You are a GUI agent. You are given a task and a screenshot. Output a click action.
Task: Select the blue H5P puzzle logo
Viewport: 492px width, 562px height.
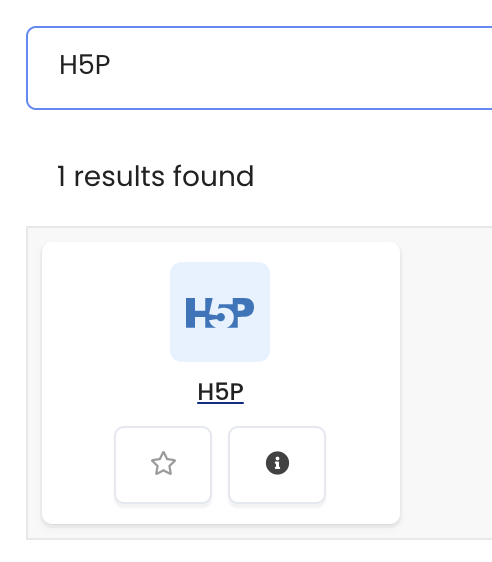click(220, 312)
